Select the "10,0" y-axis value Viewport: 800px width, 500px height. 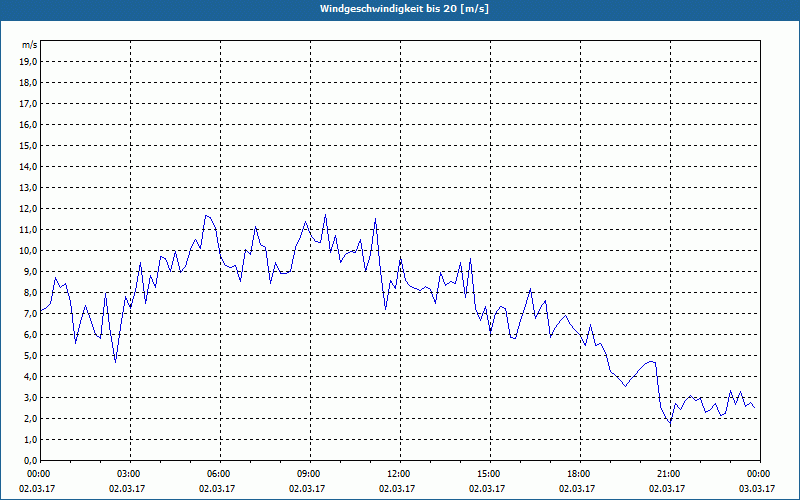click(28, 251)
